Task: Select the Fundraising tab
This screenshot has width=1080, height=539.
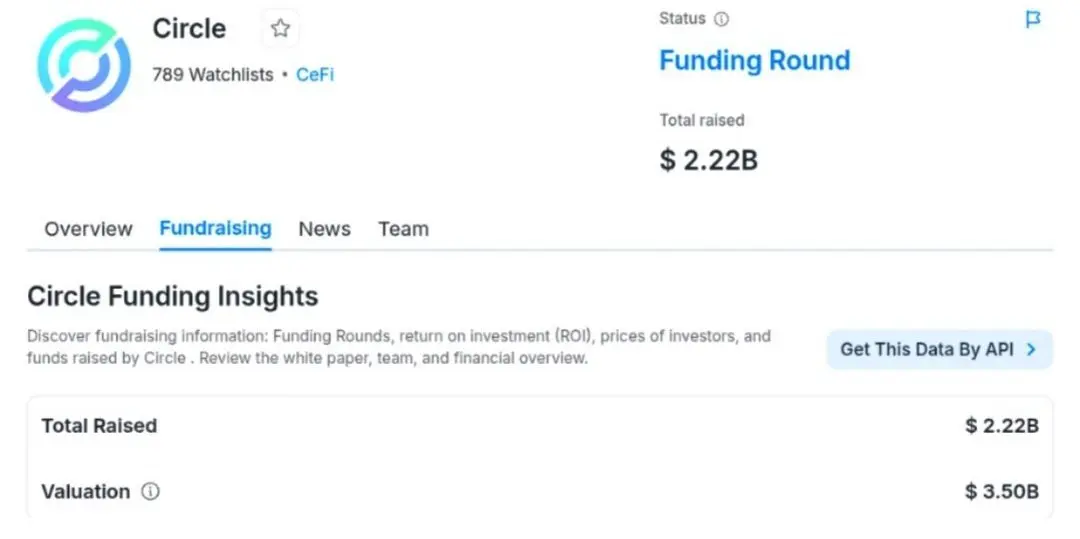Action: pos(215,228)
